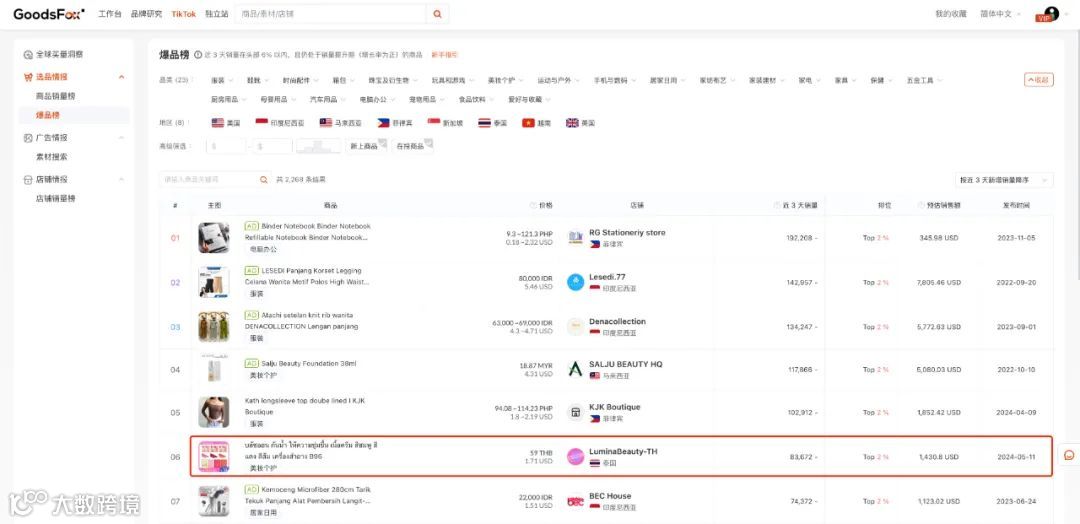
Task: Click the SALJU BEAUTY HQ store logo
Action: point(575,370)
